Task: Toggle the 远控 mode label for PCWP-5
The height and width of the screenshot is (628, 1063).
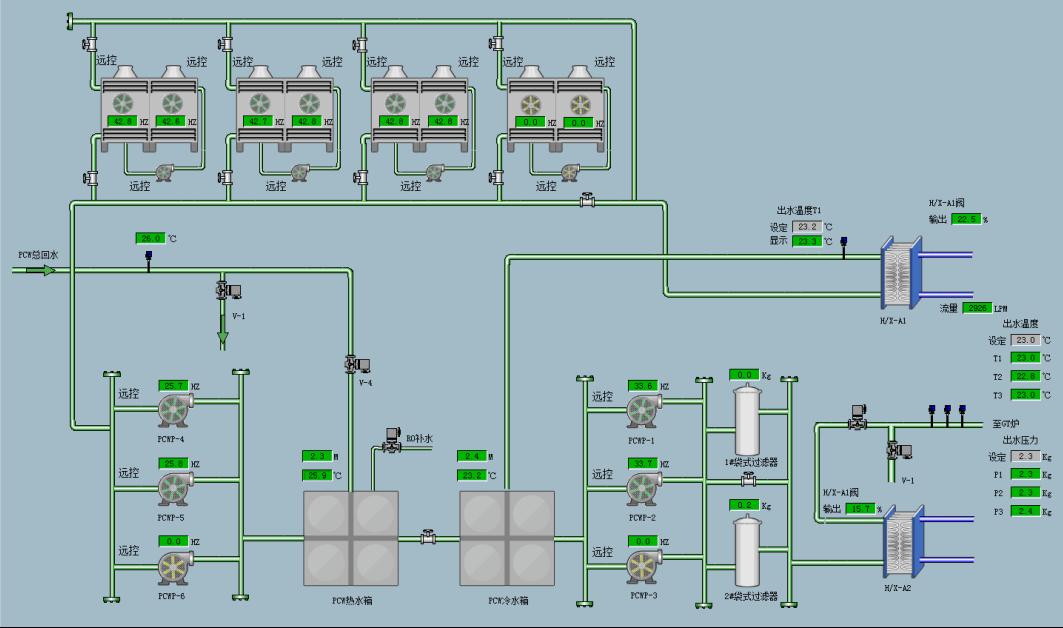Action: 129,473
